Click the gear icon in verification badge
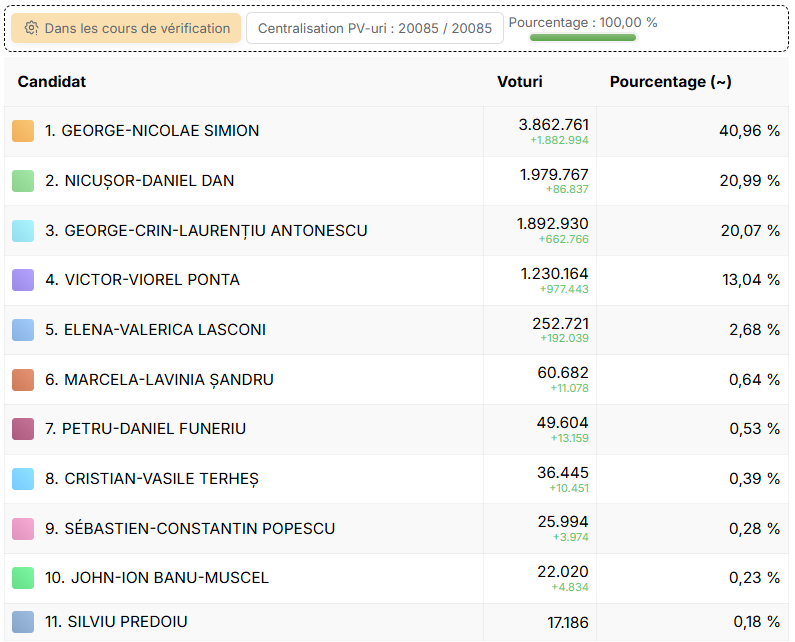Viewport: 795px width, 642px height. pyautogui.click(x=31, y=28)
